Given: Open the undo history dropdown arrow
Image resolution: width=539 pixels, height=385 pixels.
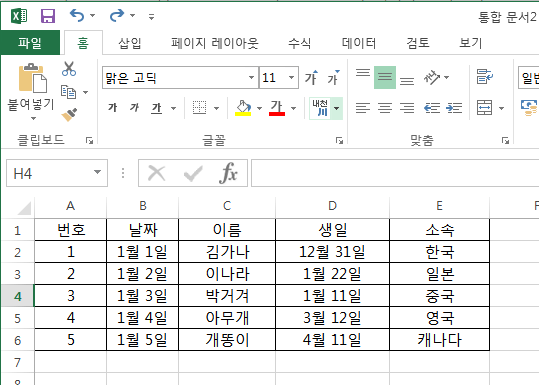Looking at the screenshot, I should click(x=92, y=15).
